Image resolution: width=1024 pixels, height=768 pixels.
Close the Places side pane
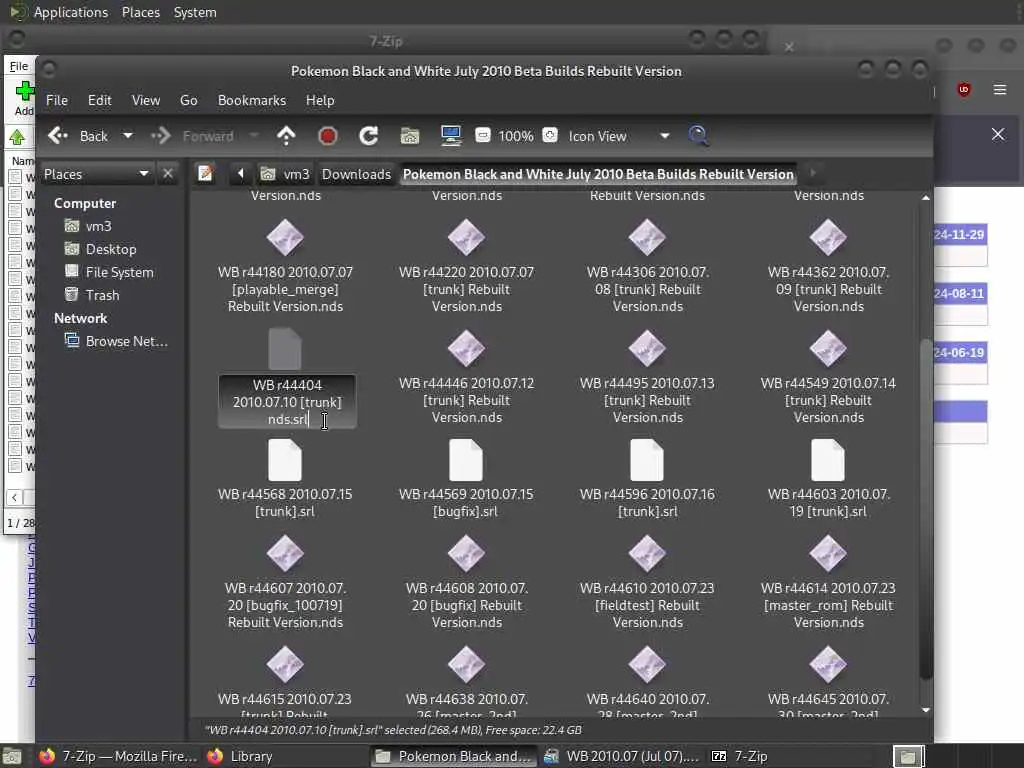168,174
